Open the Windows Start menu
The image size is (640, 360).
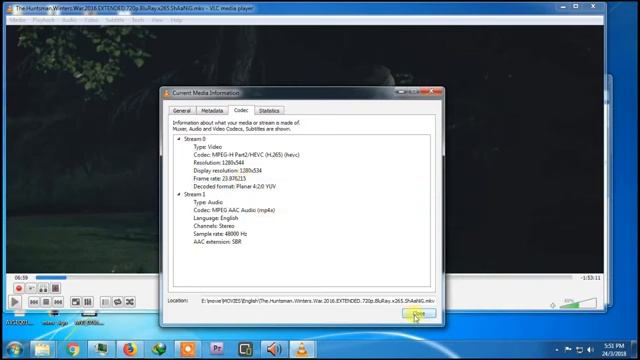pyautogui.click(x=14, y=349)
